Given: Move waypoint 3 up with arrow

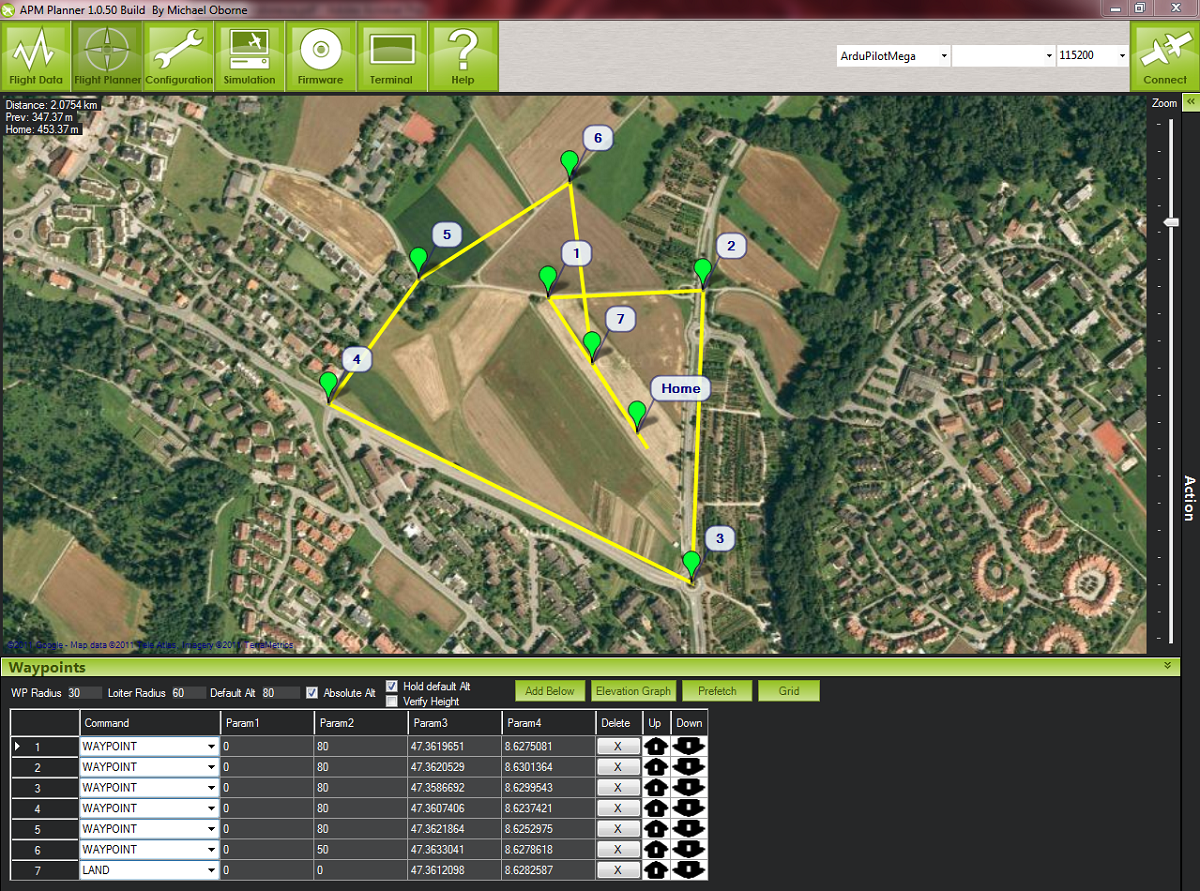Looking at the screenshot, I should [656, 787].
